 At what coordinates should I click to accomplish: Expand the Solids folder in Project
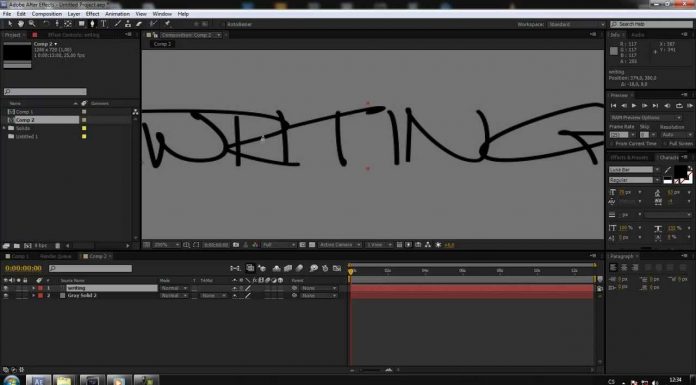click(4, 128)
